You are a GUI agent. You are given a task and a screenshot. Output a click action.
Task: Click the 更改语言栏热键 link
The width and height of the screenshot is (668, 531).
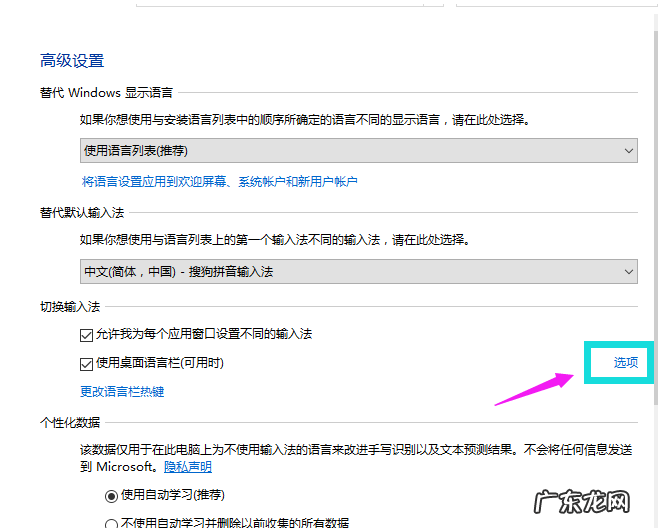coord(122,391)
